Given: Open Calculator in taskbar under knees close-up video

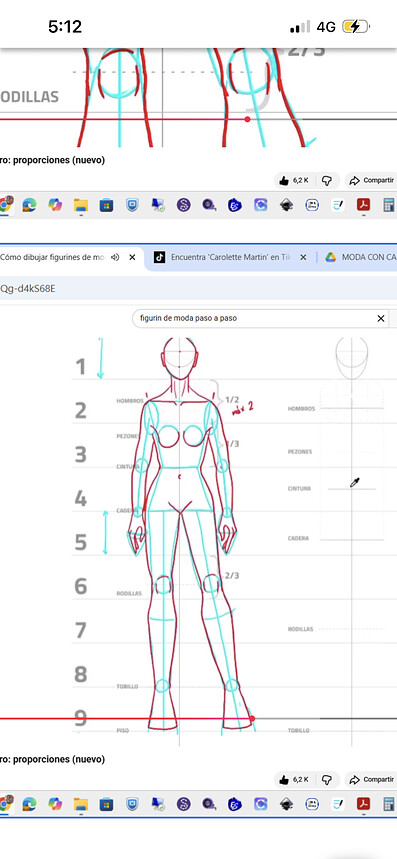Looking at the screenshot, I should 389,205.
